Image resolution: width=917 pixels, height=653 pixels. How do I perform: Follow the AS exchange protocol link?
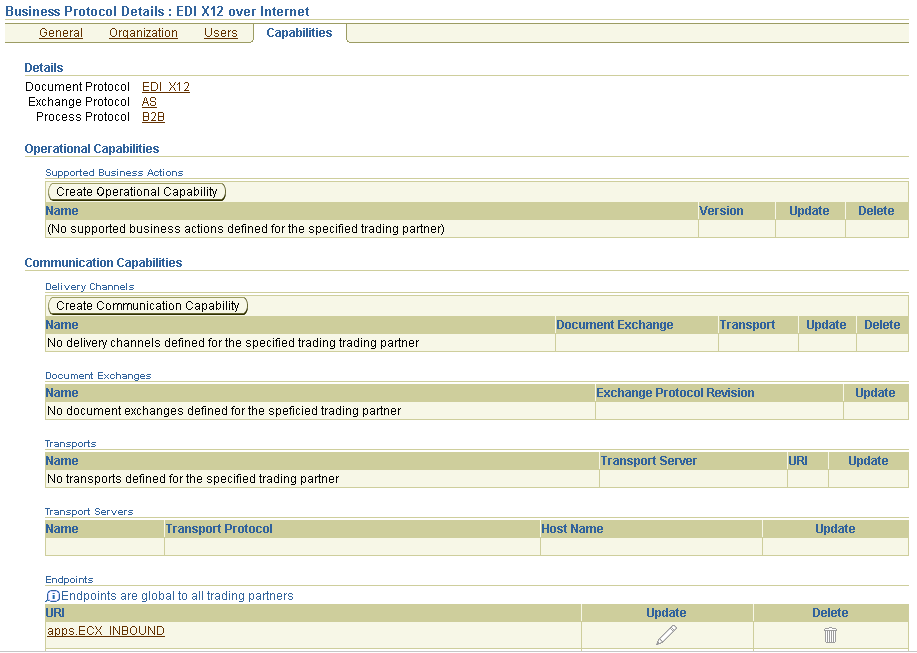[x=149, y=102]
